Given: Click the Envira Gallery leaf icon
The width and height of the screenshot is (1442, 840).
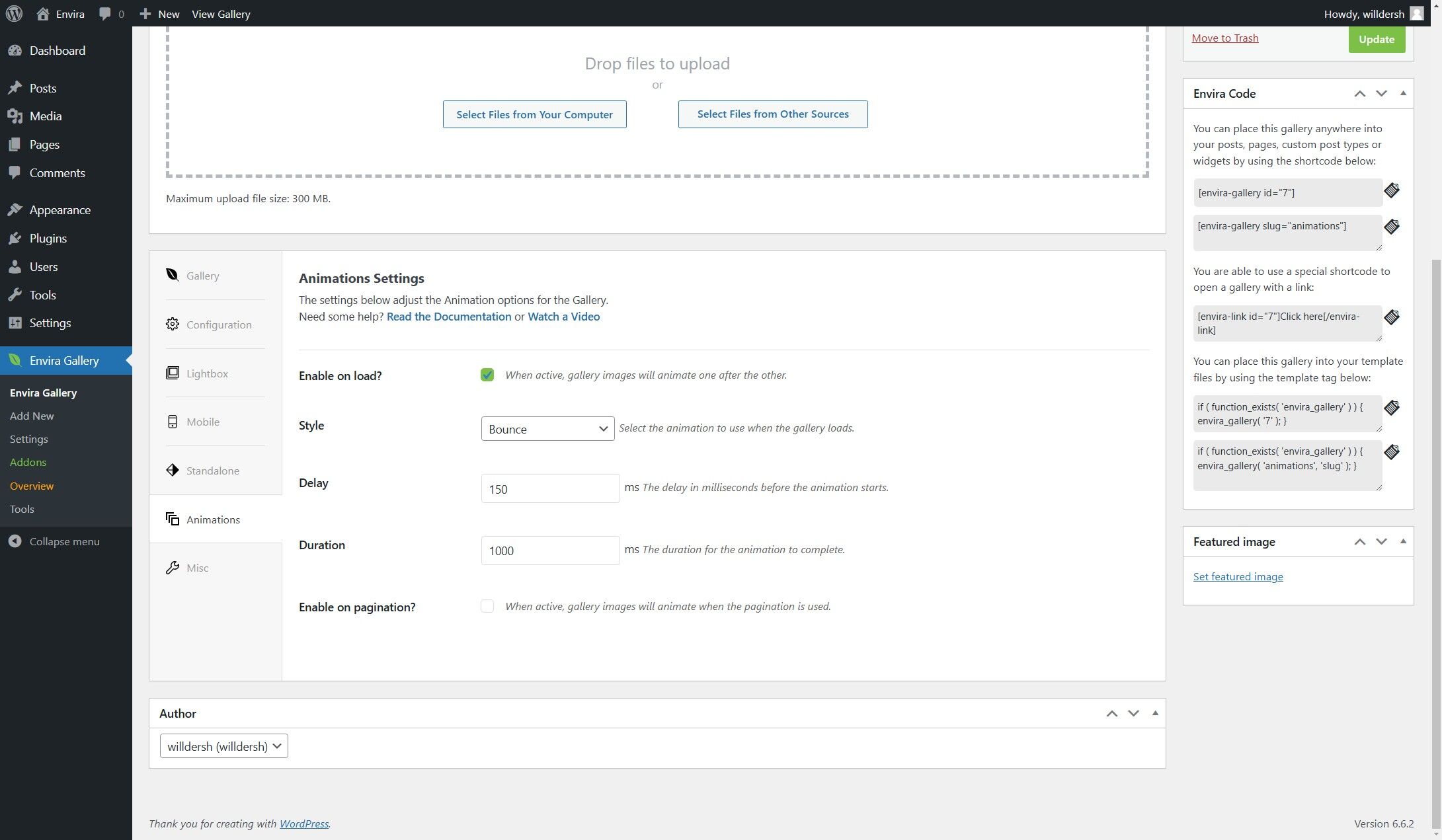Looking at the screenshot, I should (15, 360).
